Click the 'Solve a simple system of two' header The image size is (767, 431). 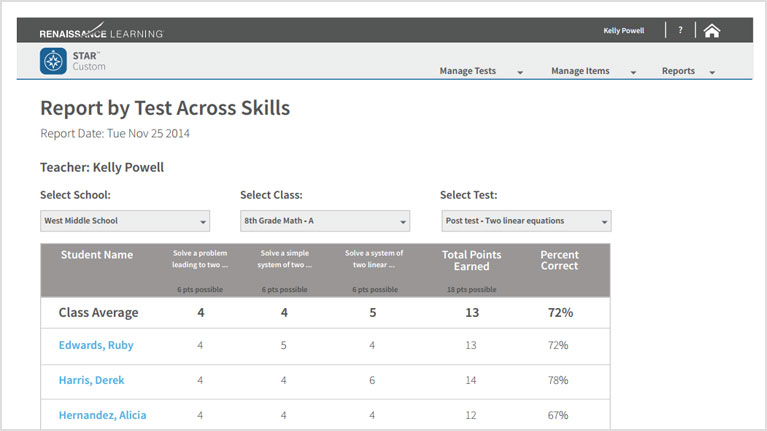pos(284,259)
